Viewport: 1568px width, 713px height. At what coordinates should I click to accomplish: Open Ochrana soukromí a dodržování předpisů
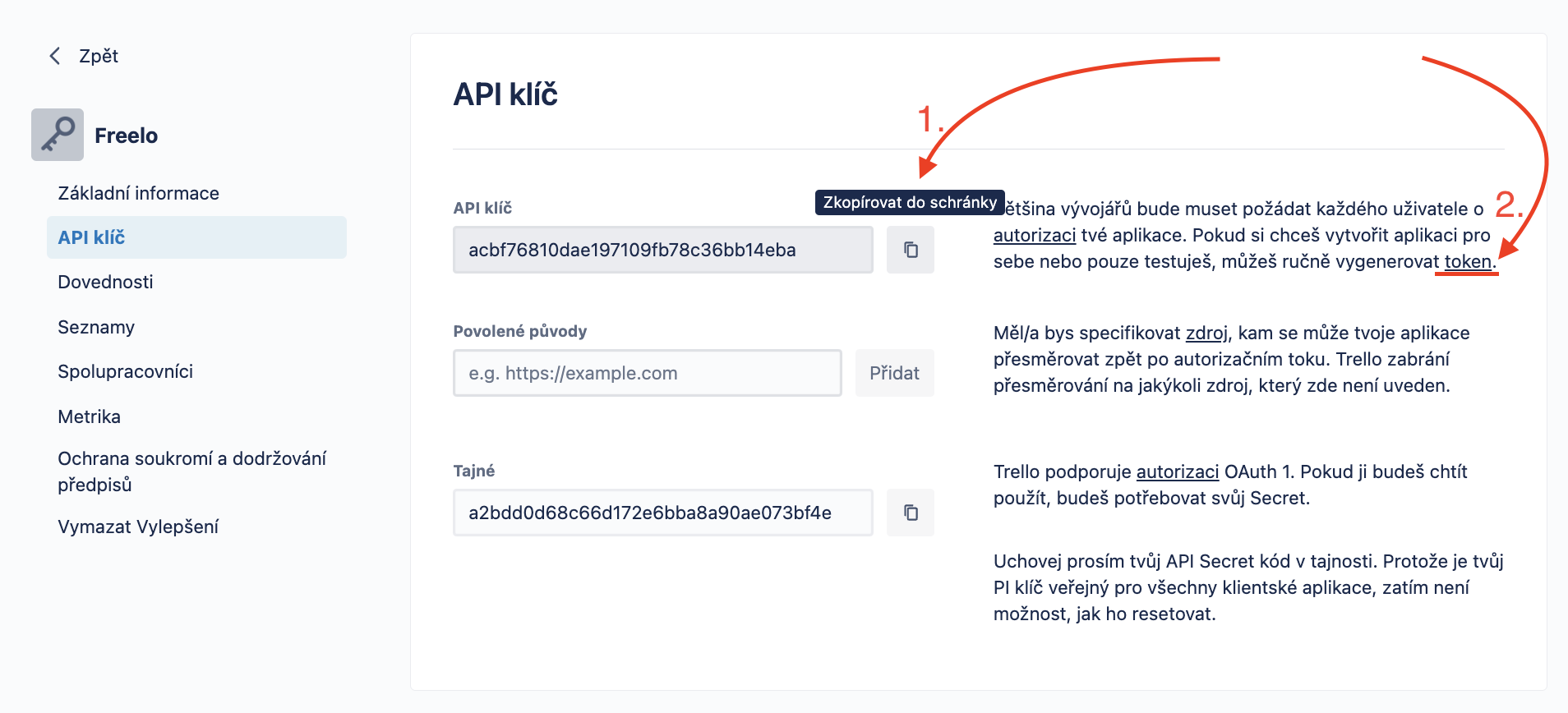[x=192, y=471]
